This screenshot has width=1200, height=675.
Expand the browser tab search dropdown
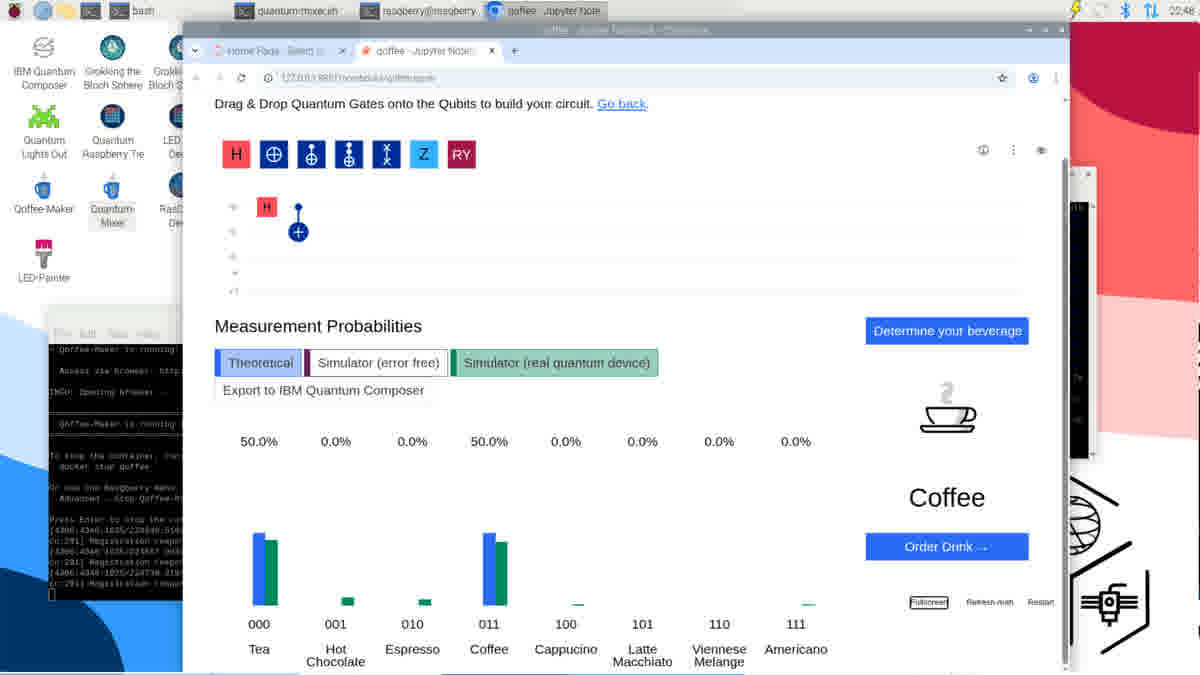195,50
